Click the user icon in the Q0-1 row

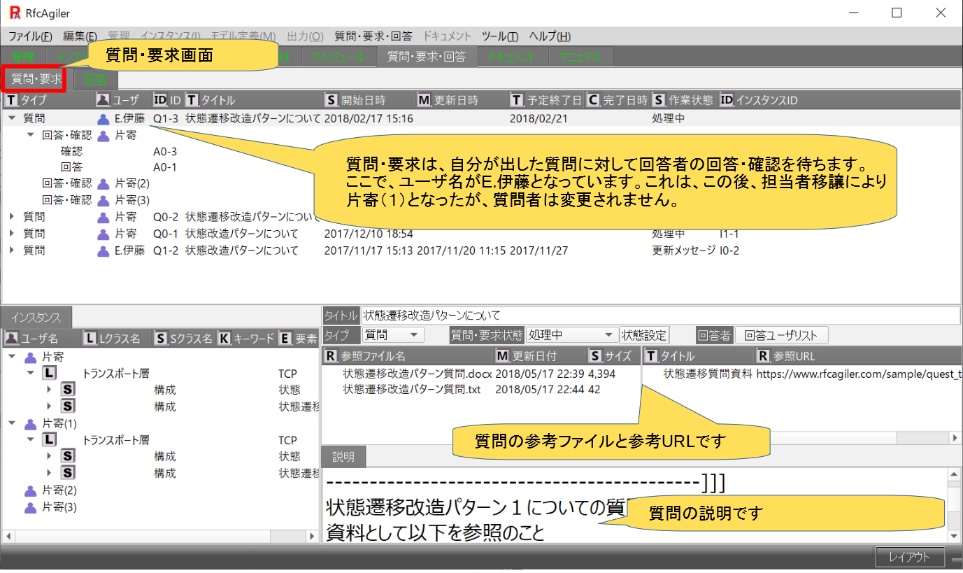pyautogui.click(x=103, y=235)
